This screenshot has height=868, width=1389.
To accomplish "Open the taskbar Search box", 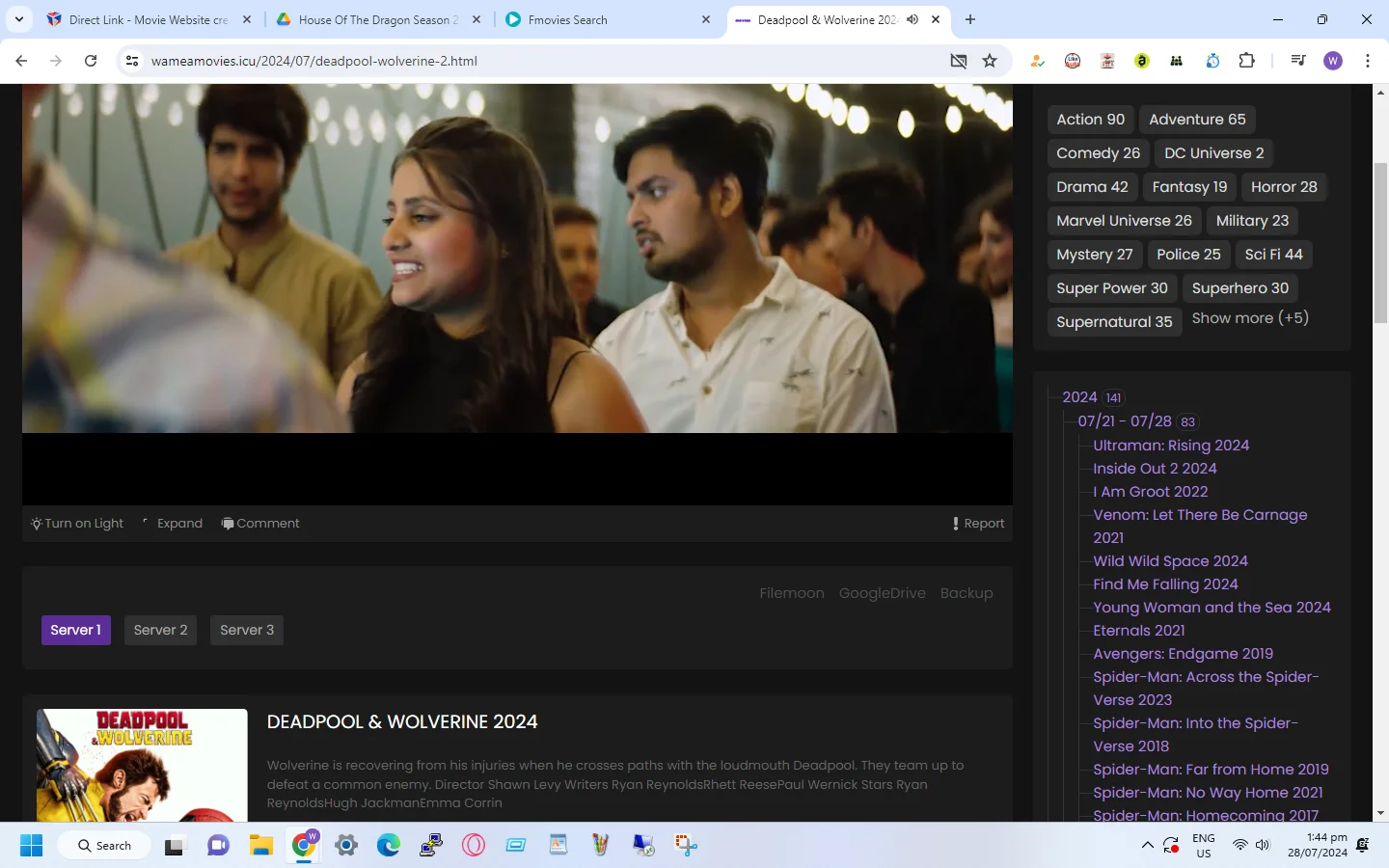I will tap(104, 846).
